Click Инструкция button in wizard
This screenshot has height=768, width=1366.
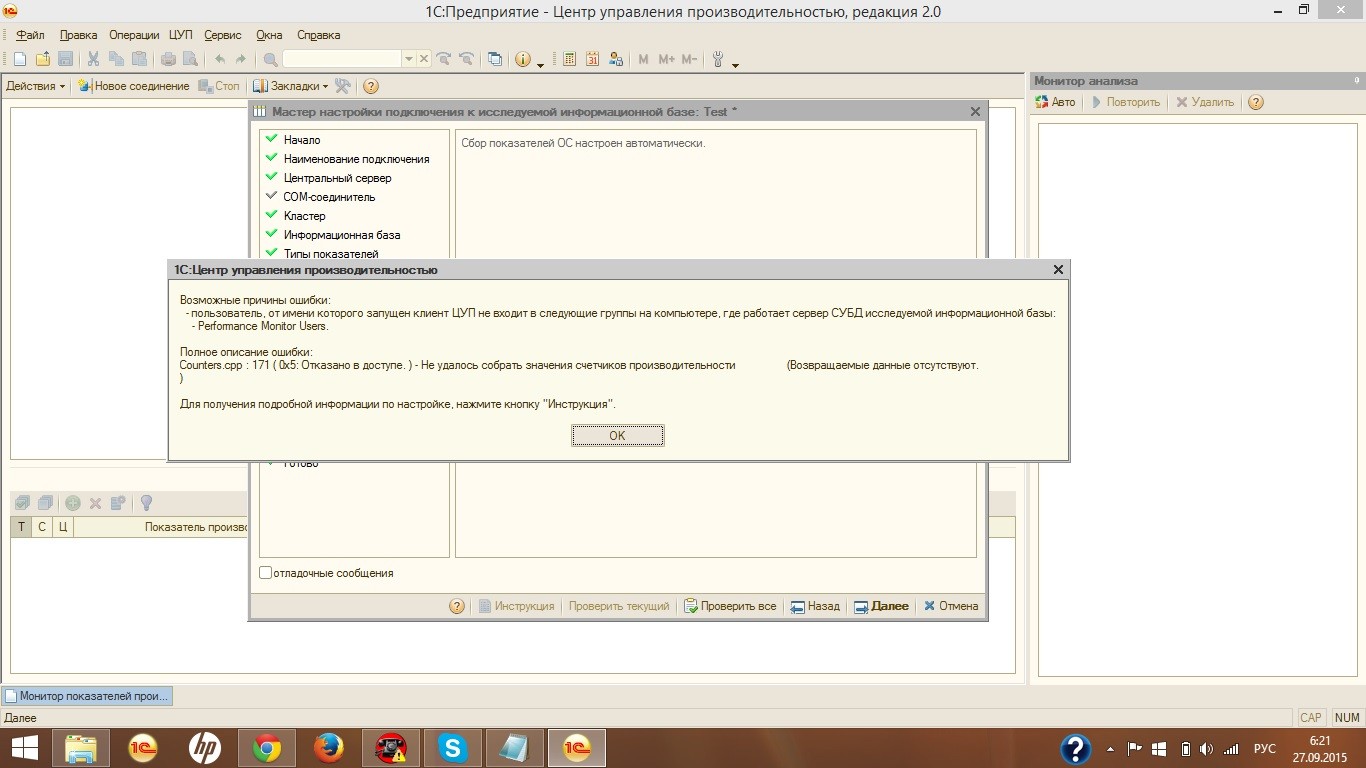(x=516, y=606)
